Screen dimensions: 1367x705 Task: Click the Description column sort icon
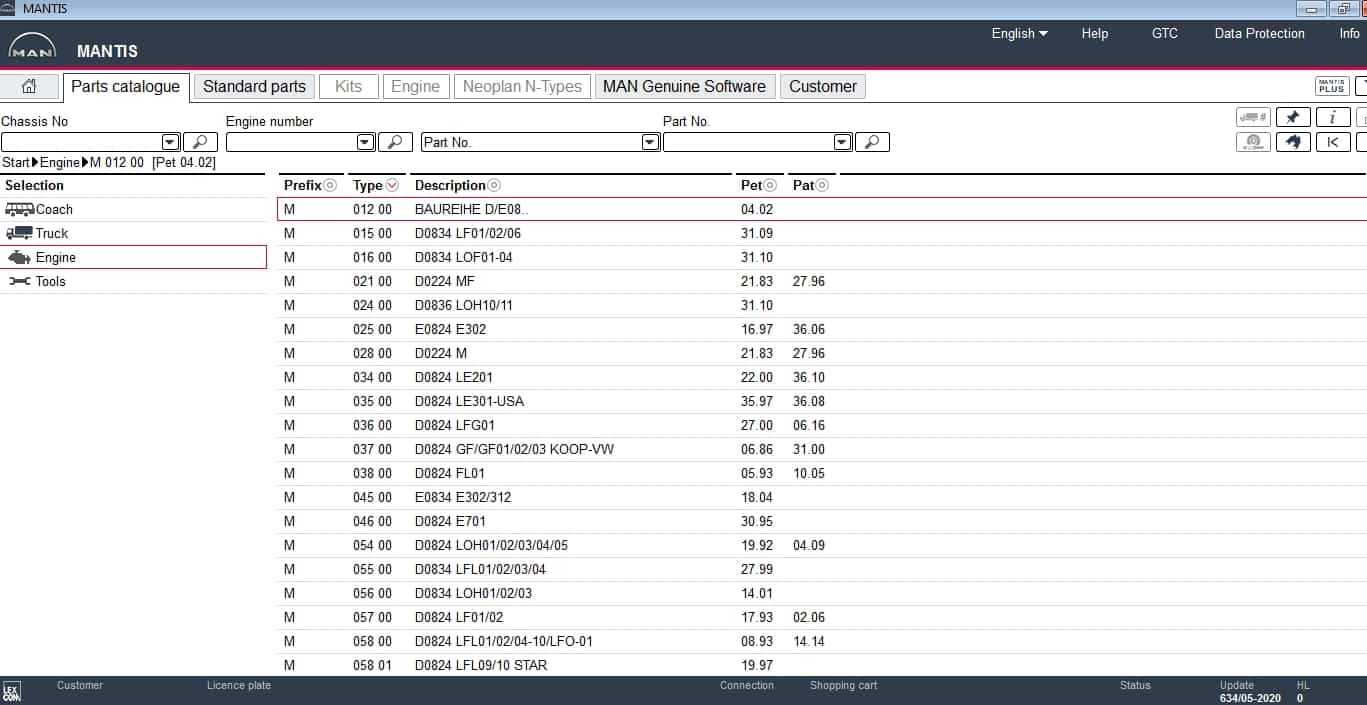point(494,185)
